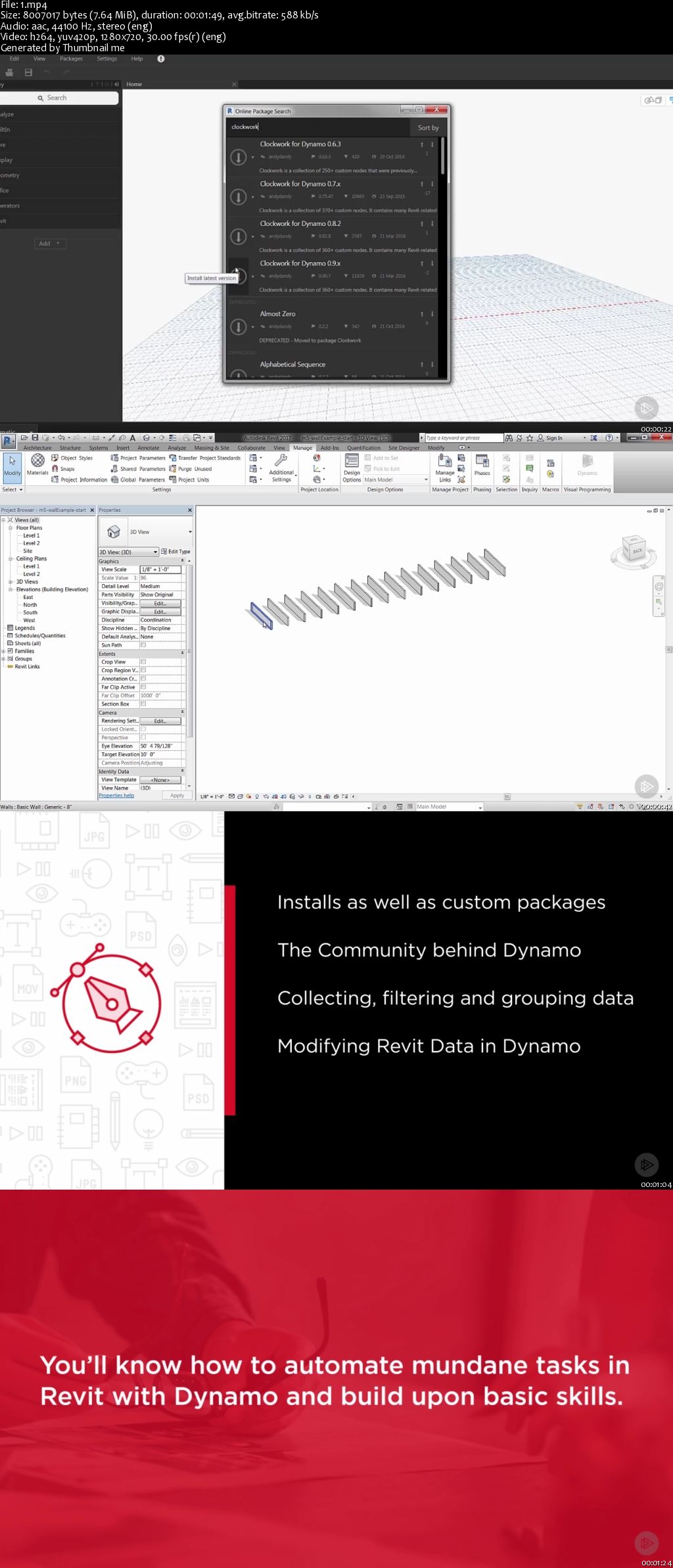The height and width of the screenshot is (1568, 673).
Task: Open version dropdown for Almost Zero
Action: pyautogui.click(x=253, y=326)
